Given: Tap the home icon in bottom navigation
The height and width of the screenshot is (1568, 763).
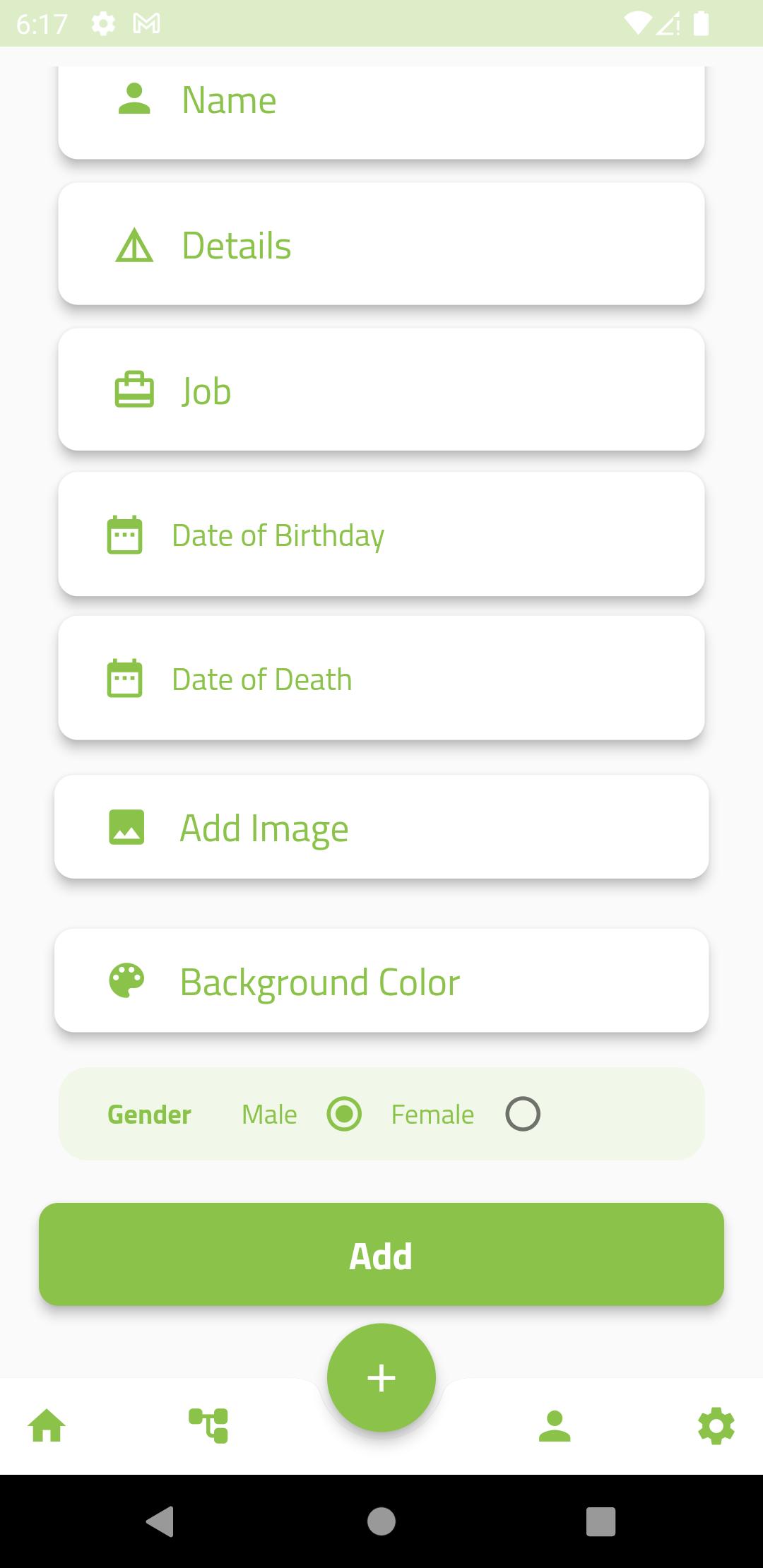Looking at the screenshot, I should 47,1425.
